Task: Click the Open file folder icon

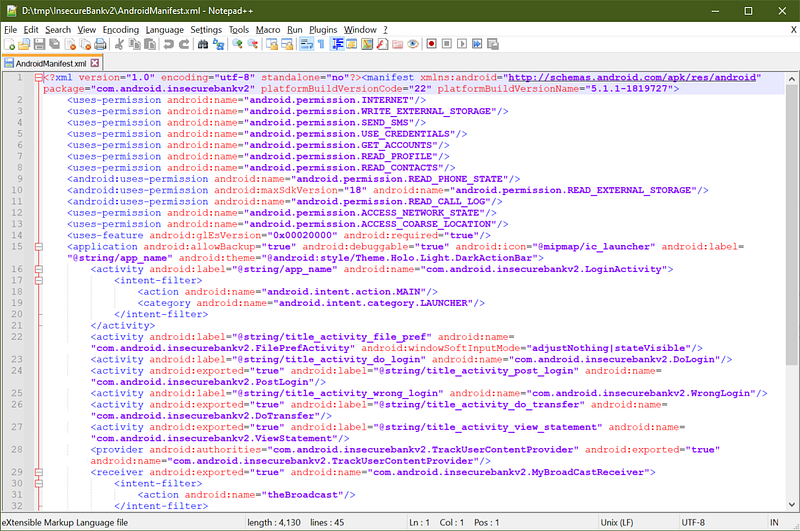Action: pos(24,44)
